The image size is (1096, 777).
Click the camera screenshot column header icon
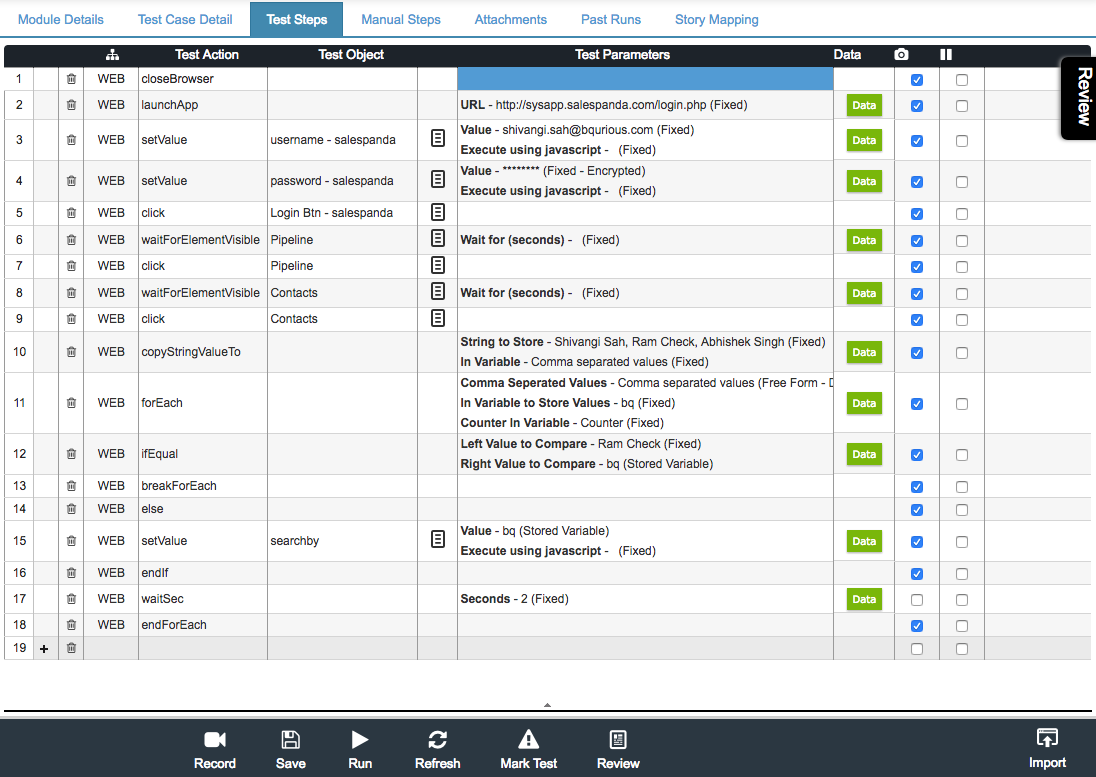[x=901, y=55]
